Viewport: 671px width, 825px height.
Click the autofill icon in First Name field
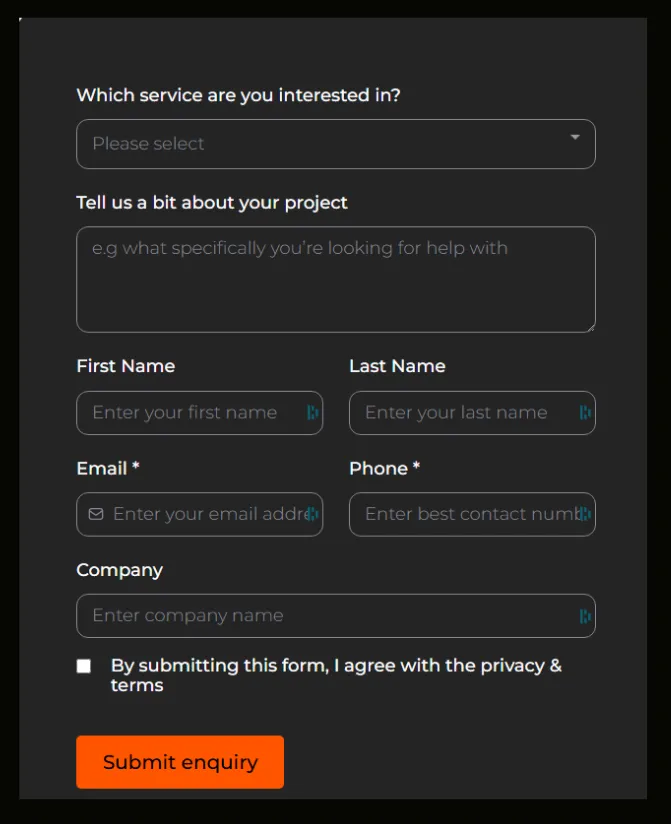pyautogui.click(x=313, y=412)
